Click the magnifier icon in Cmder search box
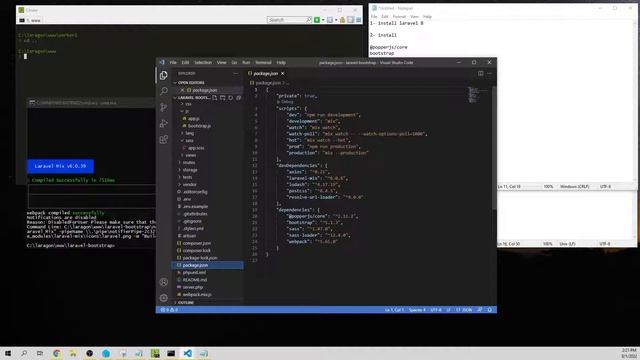This screenshot has width=640, height=360. pos(309,20)
